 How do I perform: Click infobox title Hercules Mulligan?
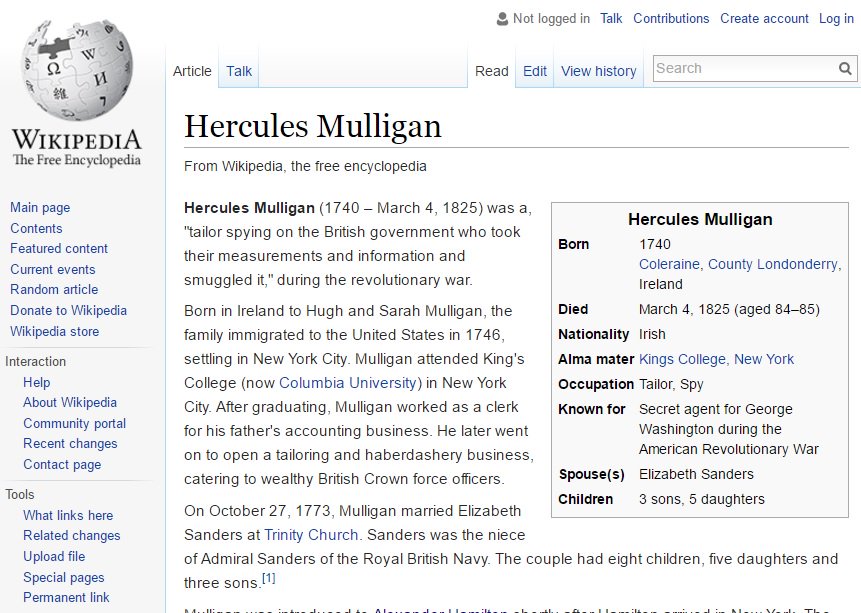[700, 220]
